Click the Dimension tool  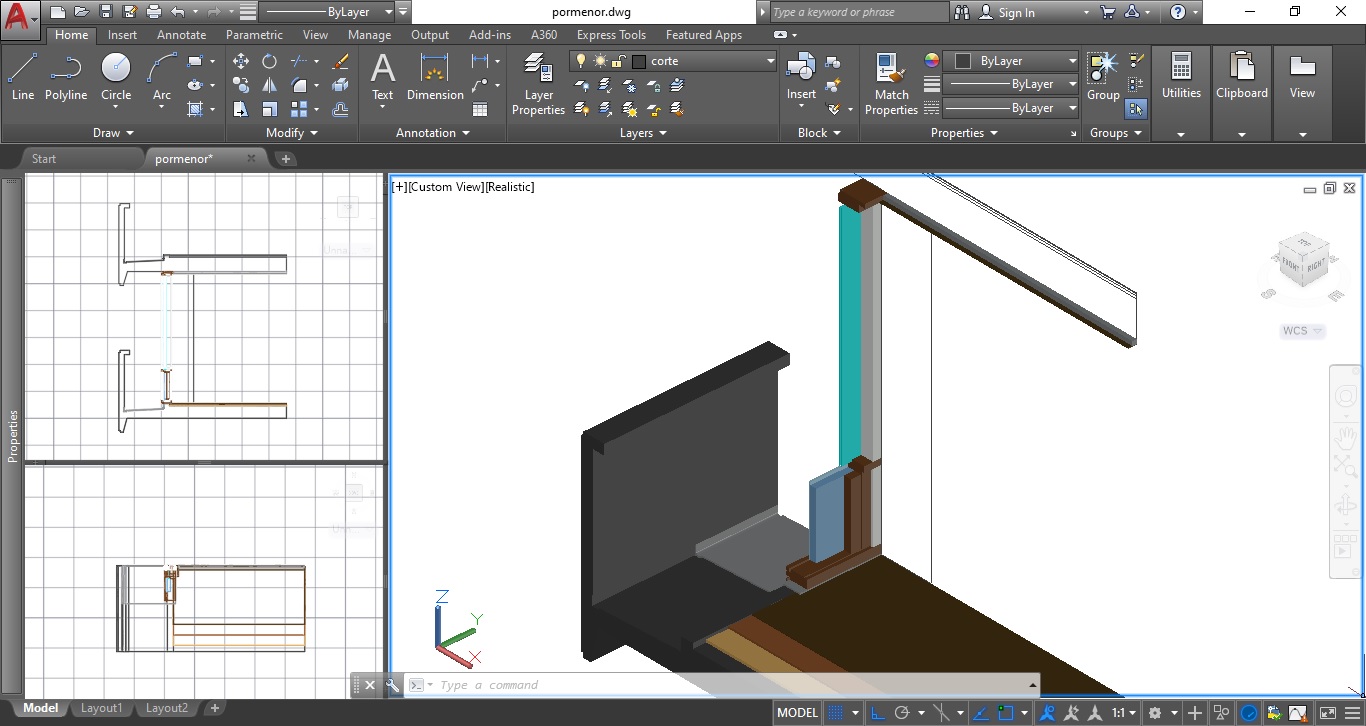(x=435, y=78)
